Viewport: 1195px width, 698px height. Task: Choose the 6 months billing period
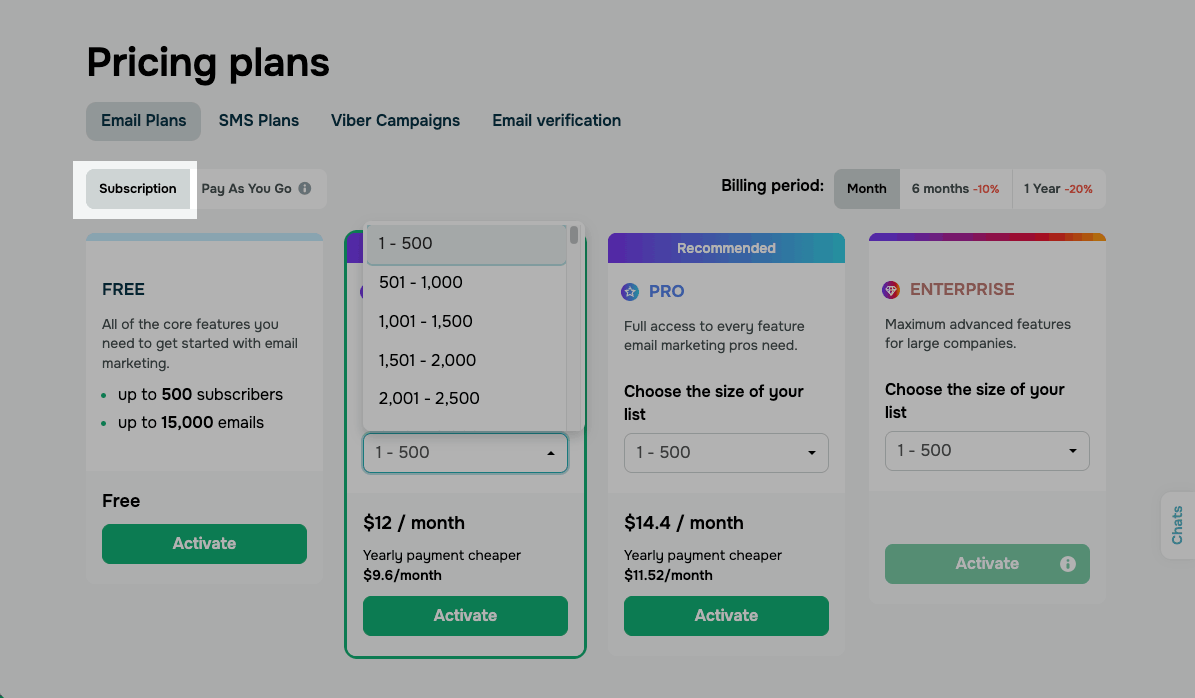pos(955,189)
